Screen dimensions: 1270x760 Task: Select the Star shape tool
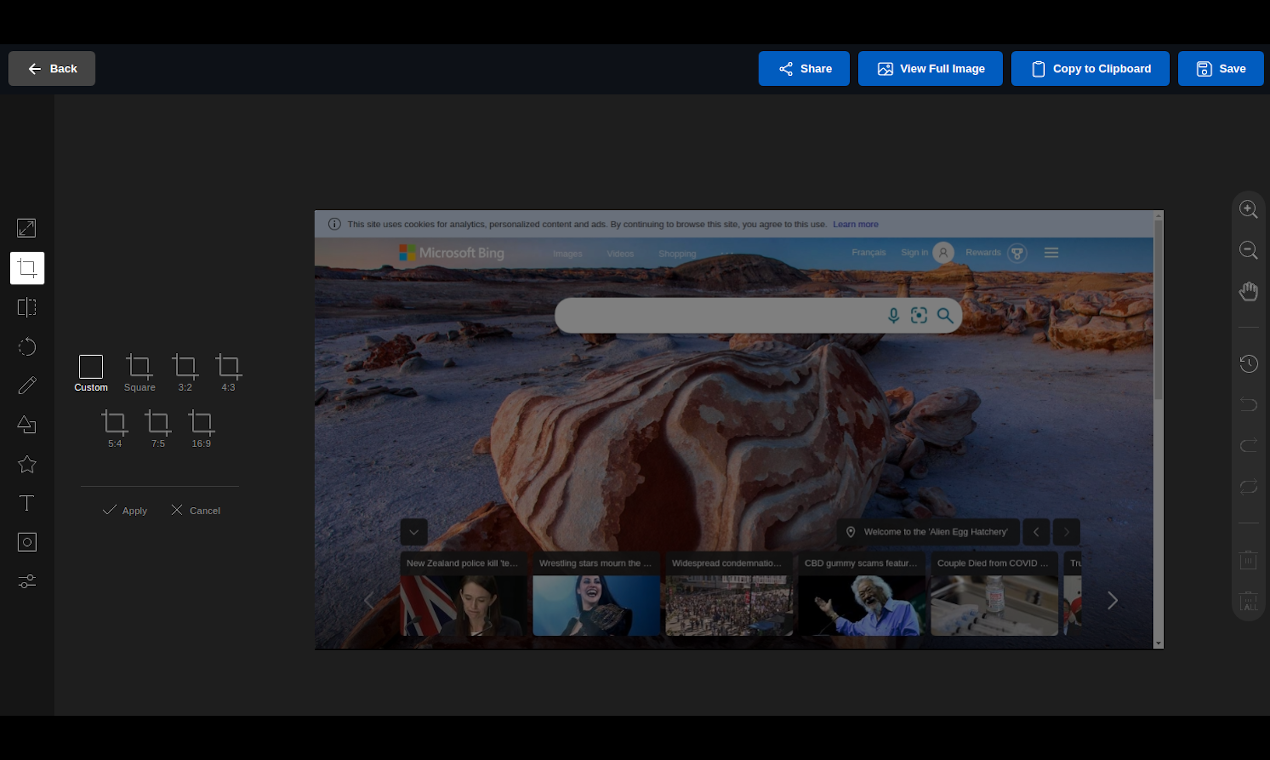(27, 464)
